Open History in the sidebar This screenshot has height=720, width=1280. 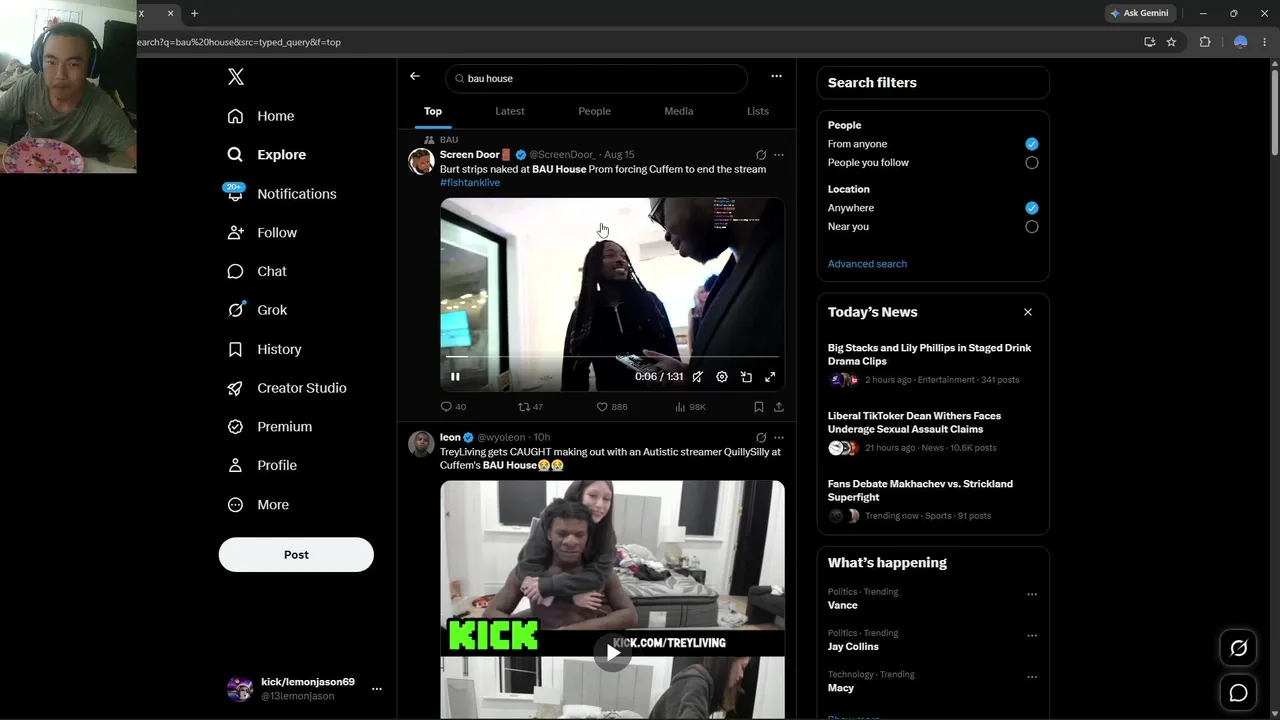click(264, 349)
